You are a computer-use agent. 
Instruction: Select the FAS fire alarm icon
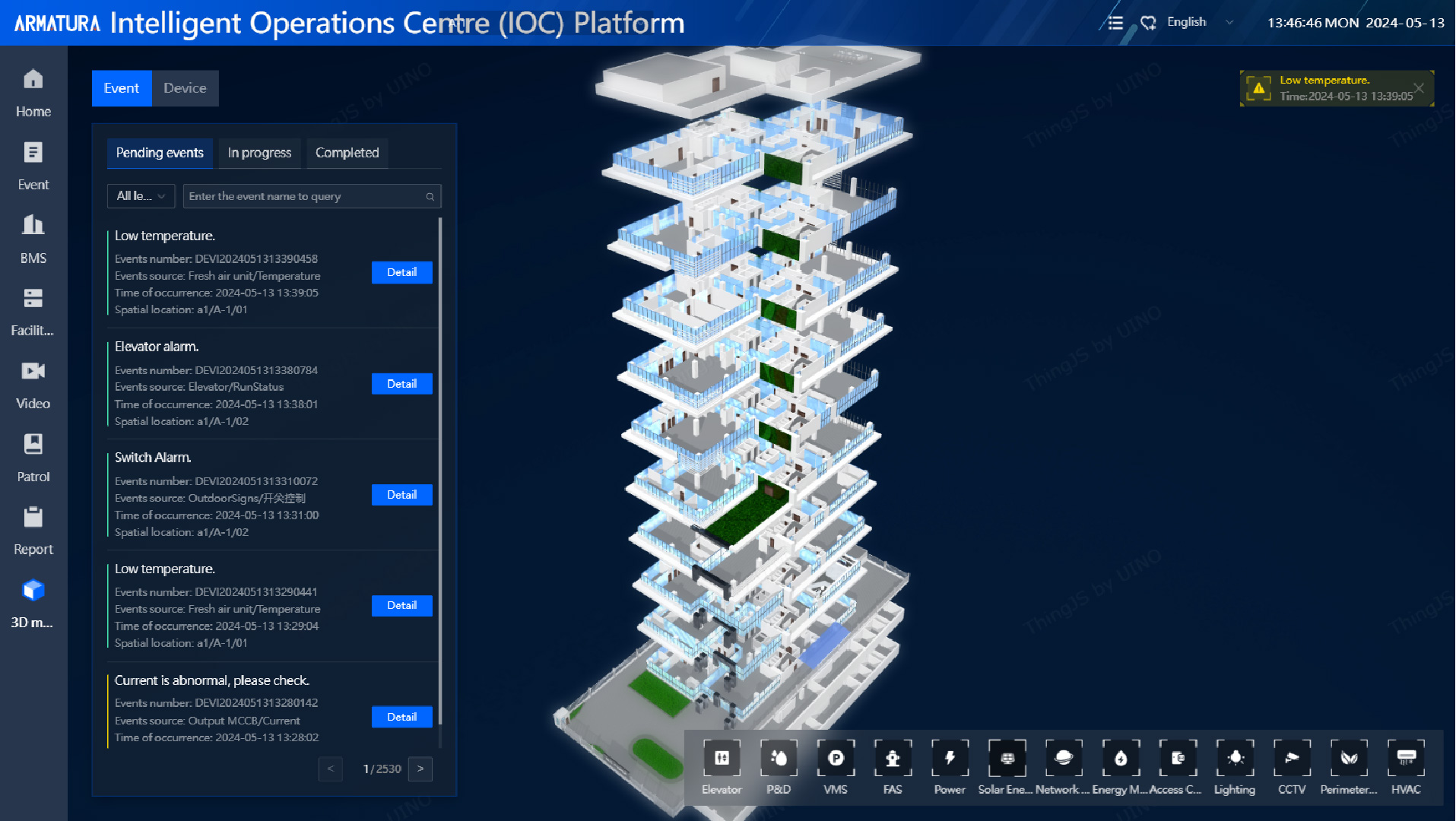pyautogui.click(x=893, y=759)
